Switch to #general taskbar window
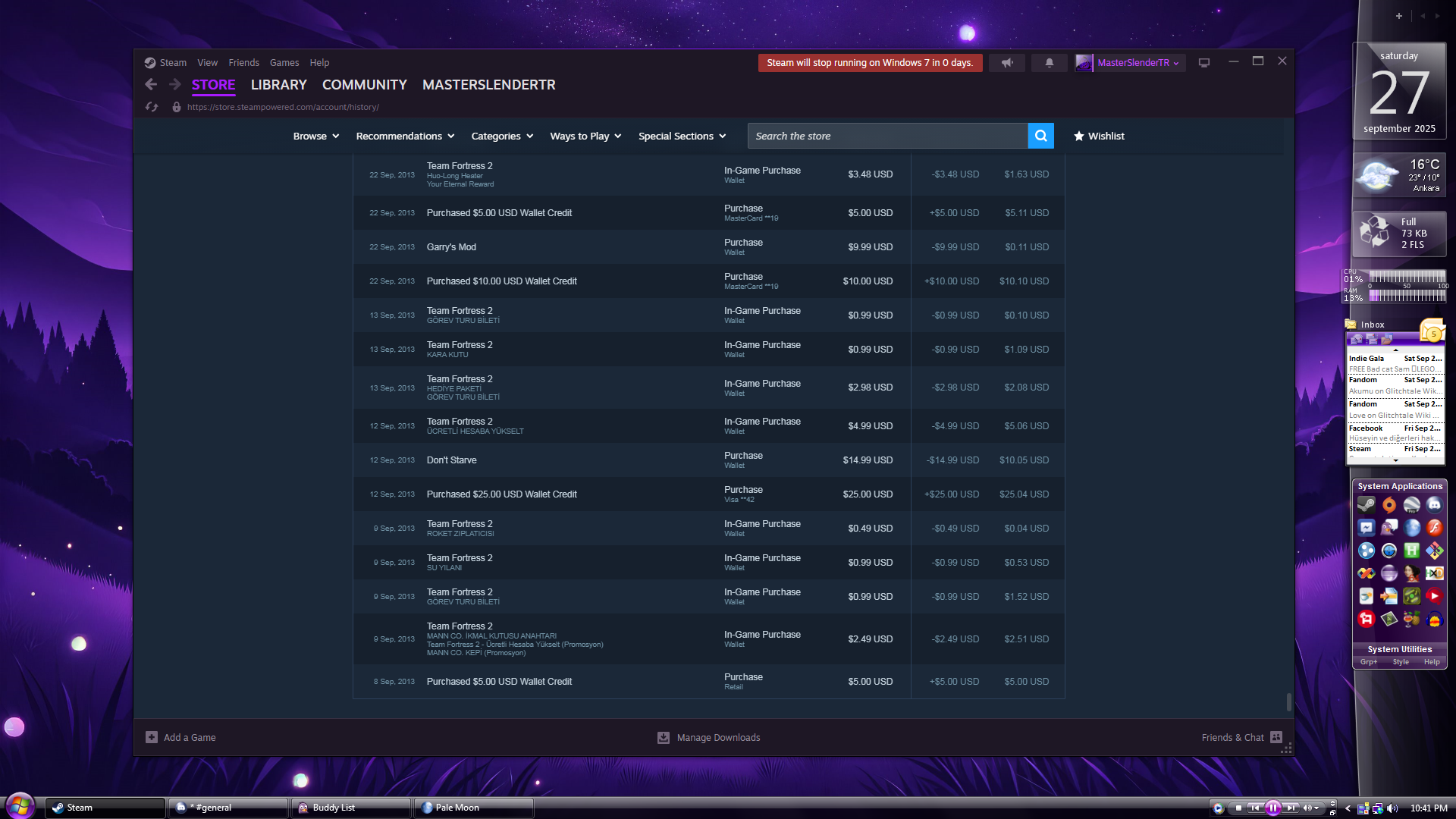The height and width of the screenshot is (819, 1456). 227,808
